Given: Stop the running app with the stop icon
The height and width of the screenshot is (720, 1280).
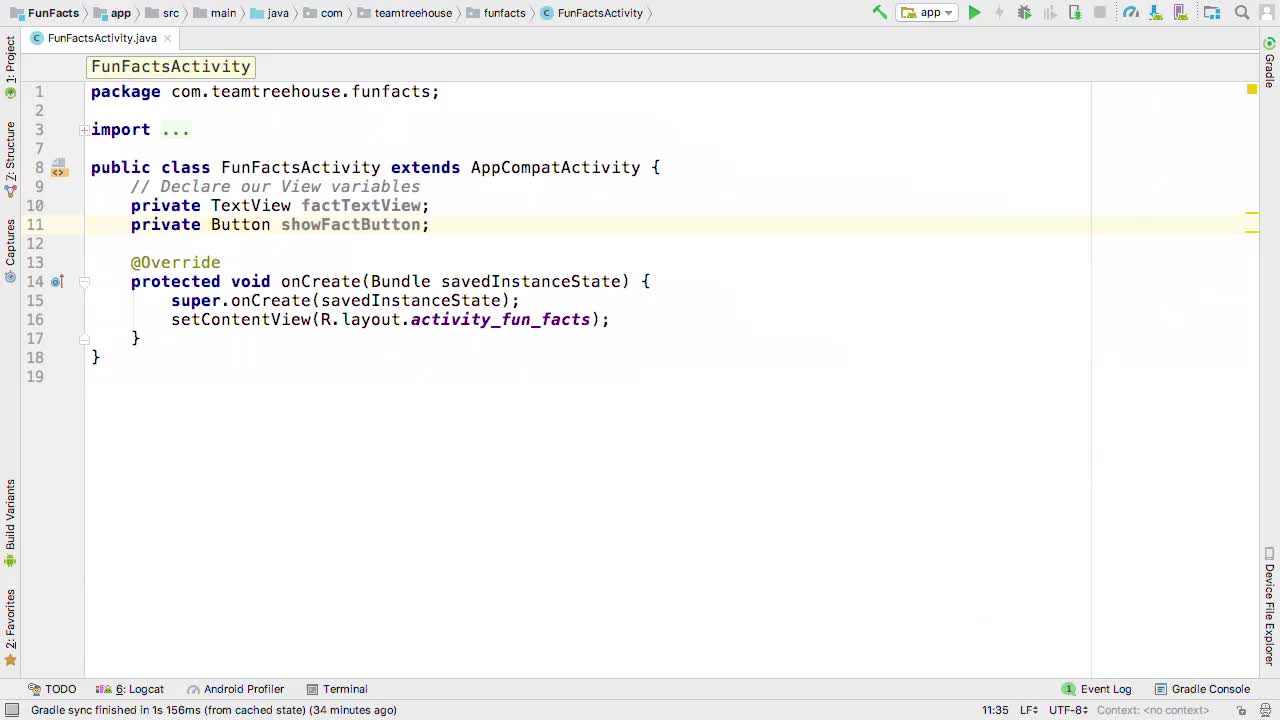Looking at the screenshot, I should click(x=1100, y=12).
